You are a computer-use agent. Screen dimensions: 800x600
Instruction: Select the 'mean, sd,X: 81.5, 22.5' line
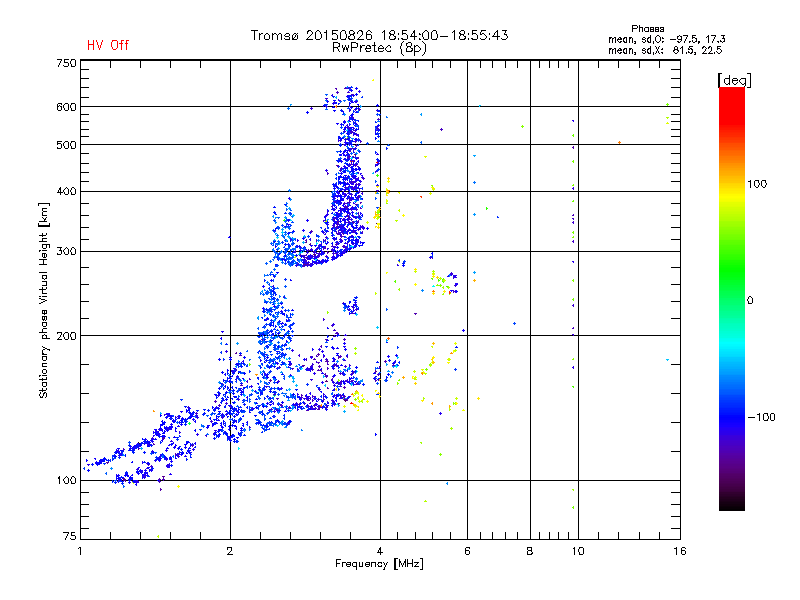(x=665, y=50)
